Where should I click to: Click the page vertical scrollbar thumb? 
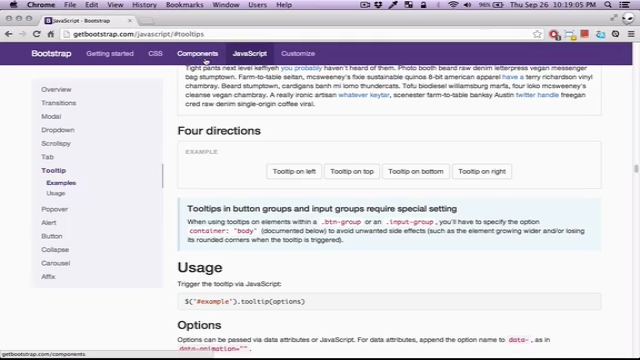(x=636, y=168)
